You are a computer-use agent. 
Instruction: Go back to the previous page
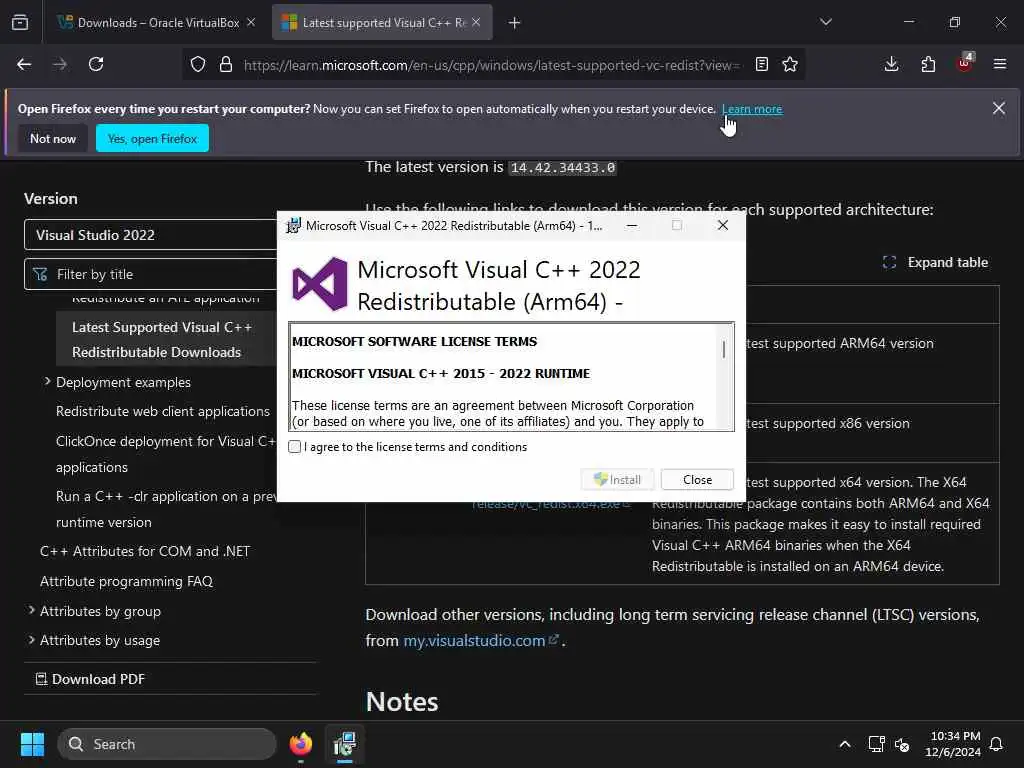24,64
